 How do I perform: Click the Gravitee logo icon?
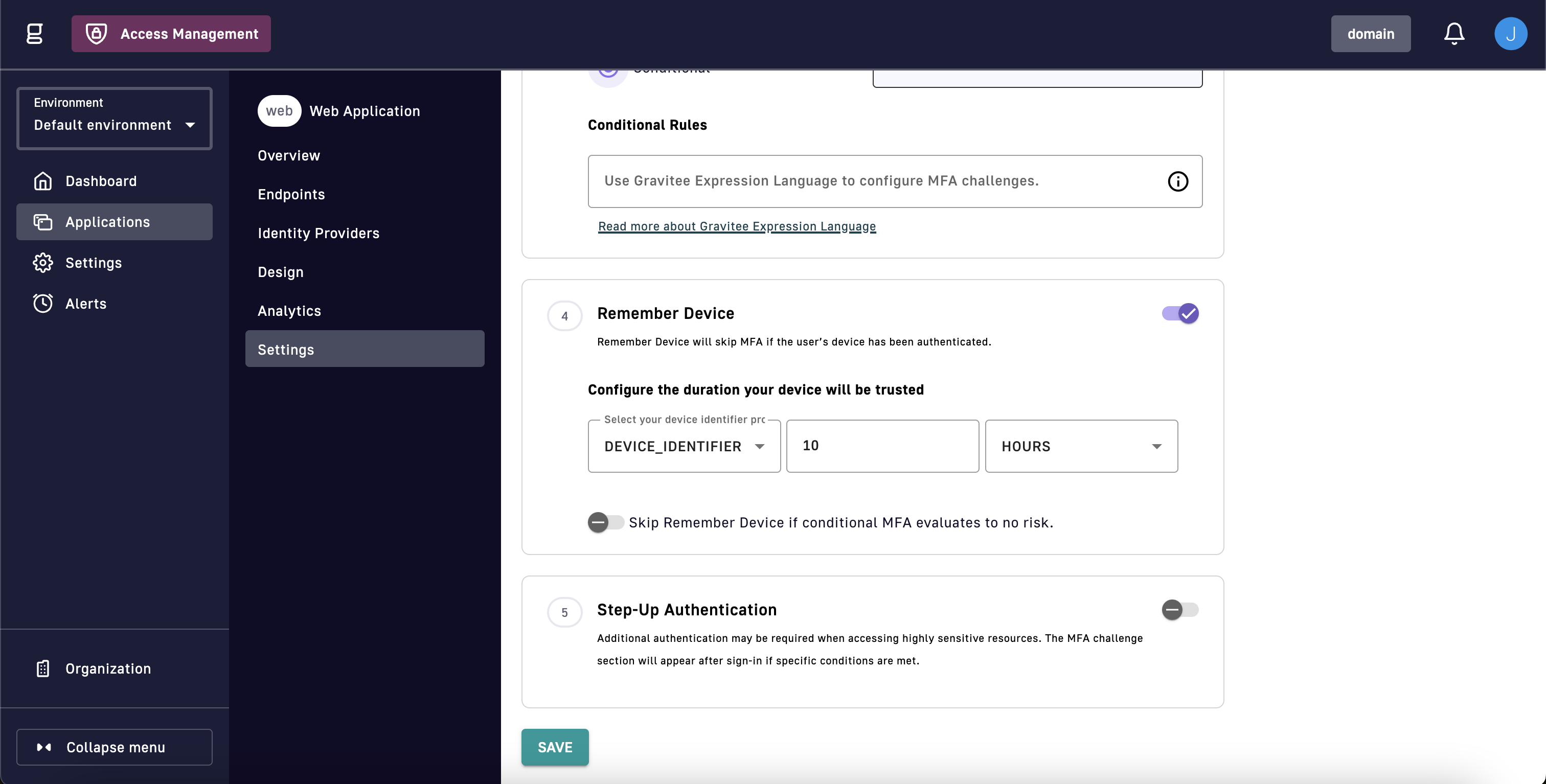click(x=35, y=34)
